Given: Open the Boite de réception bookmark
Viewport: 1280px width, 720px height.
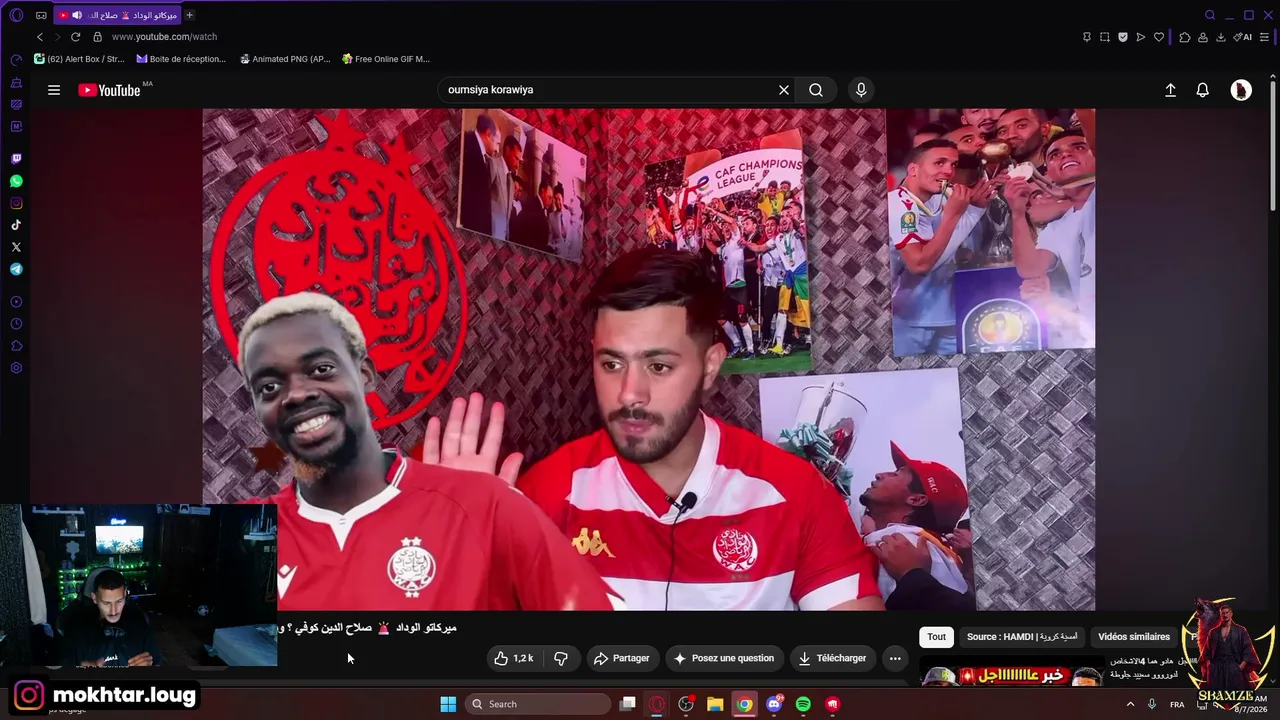Looking at the screenshot, I should [x=181, y=59].
